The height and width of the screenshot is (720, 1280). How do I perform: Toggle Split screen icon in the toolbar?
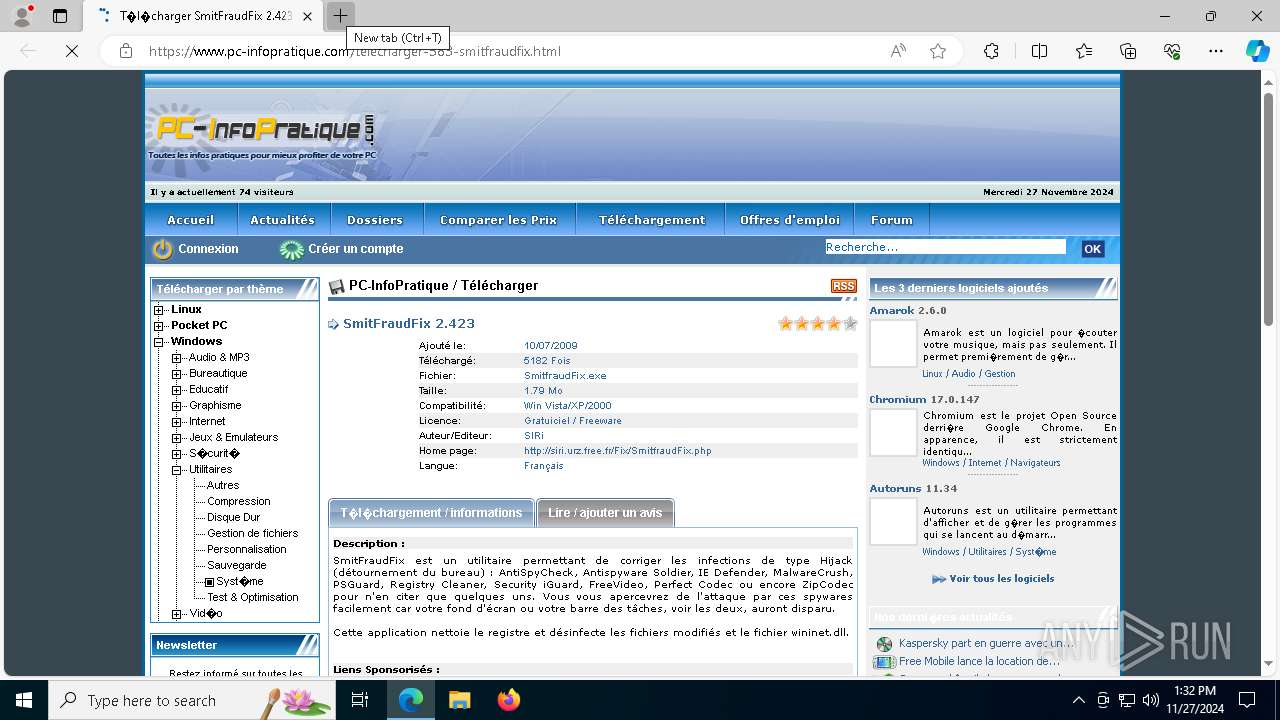coord(1039,51)
